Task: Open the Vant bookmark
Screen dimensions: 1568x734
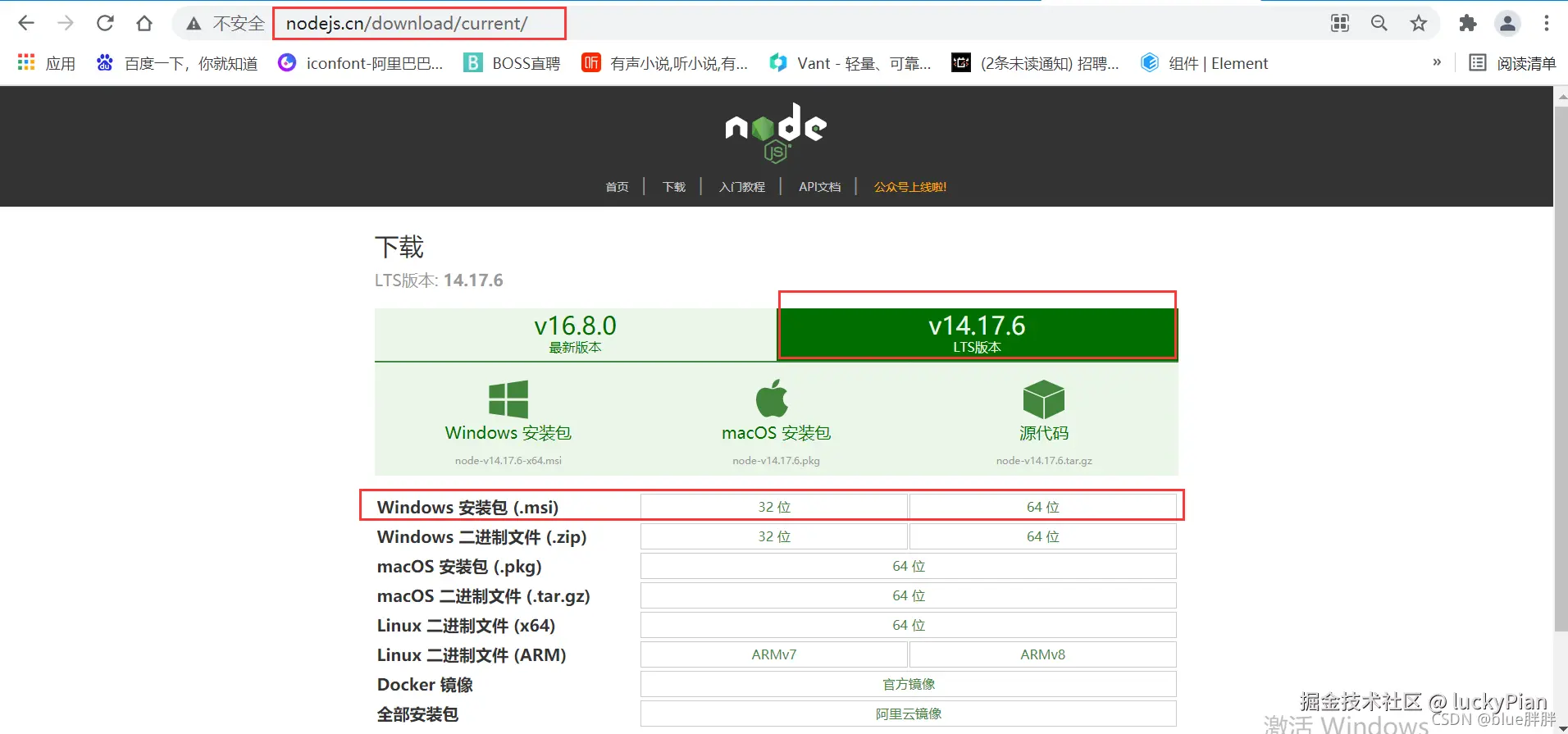Action: click(x=850, y=63)
